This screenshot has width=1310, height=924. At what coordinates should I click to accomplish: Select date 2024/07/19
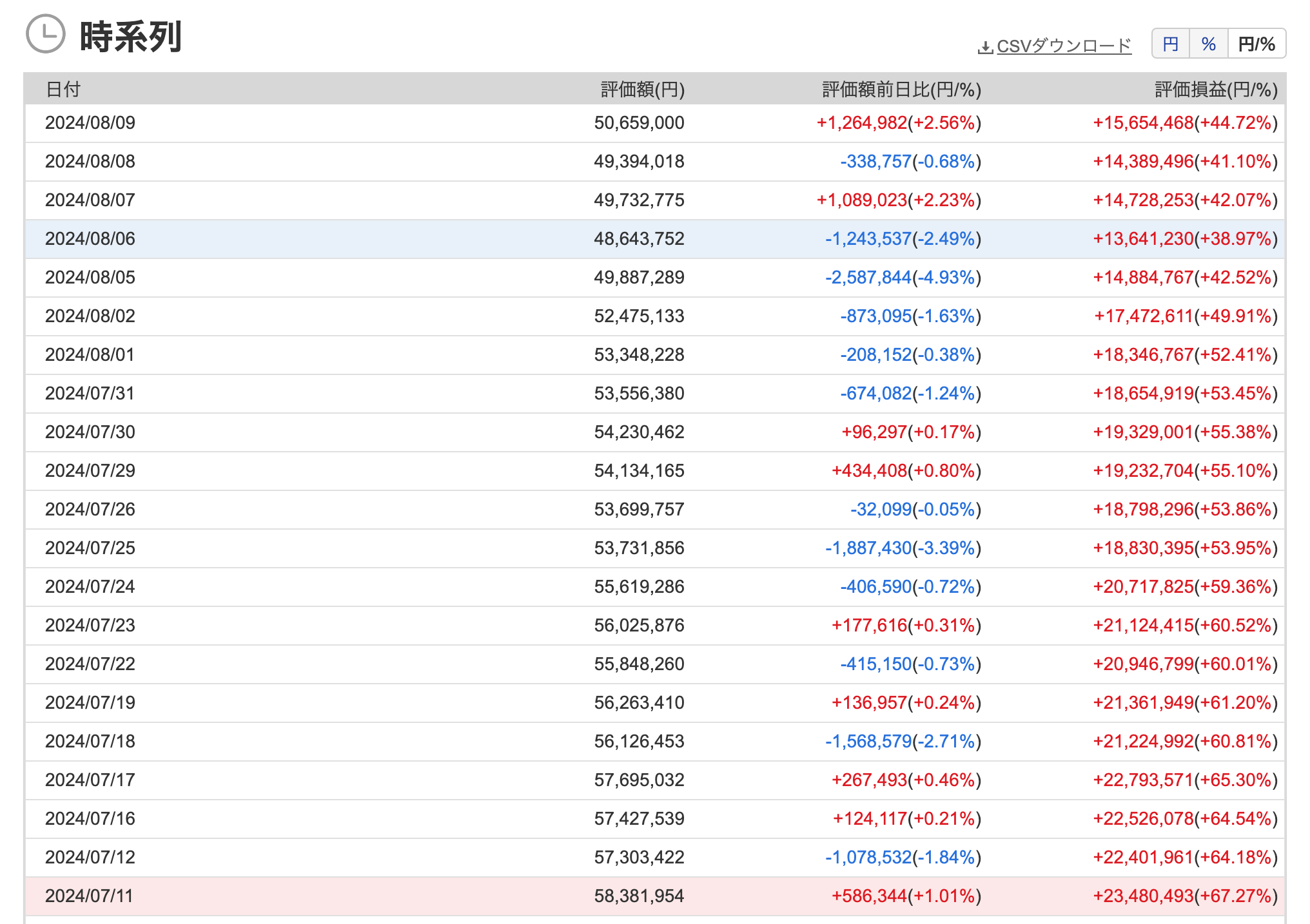point(90,702)
